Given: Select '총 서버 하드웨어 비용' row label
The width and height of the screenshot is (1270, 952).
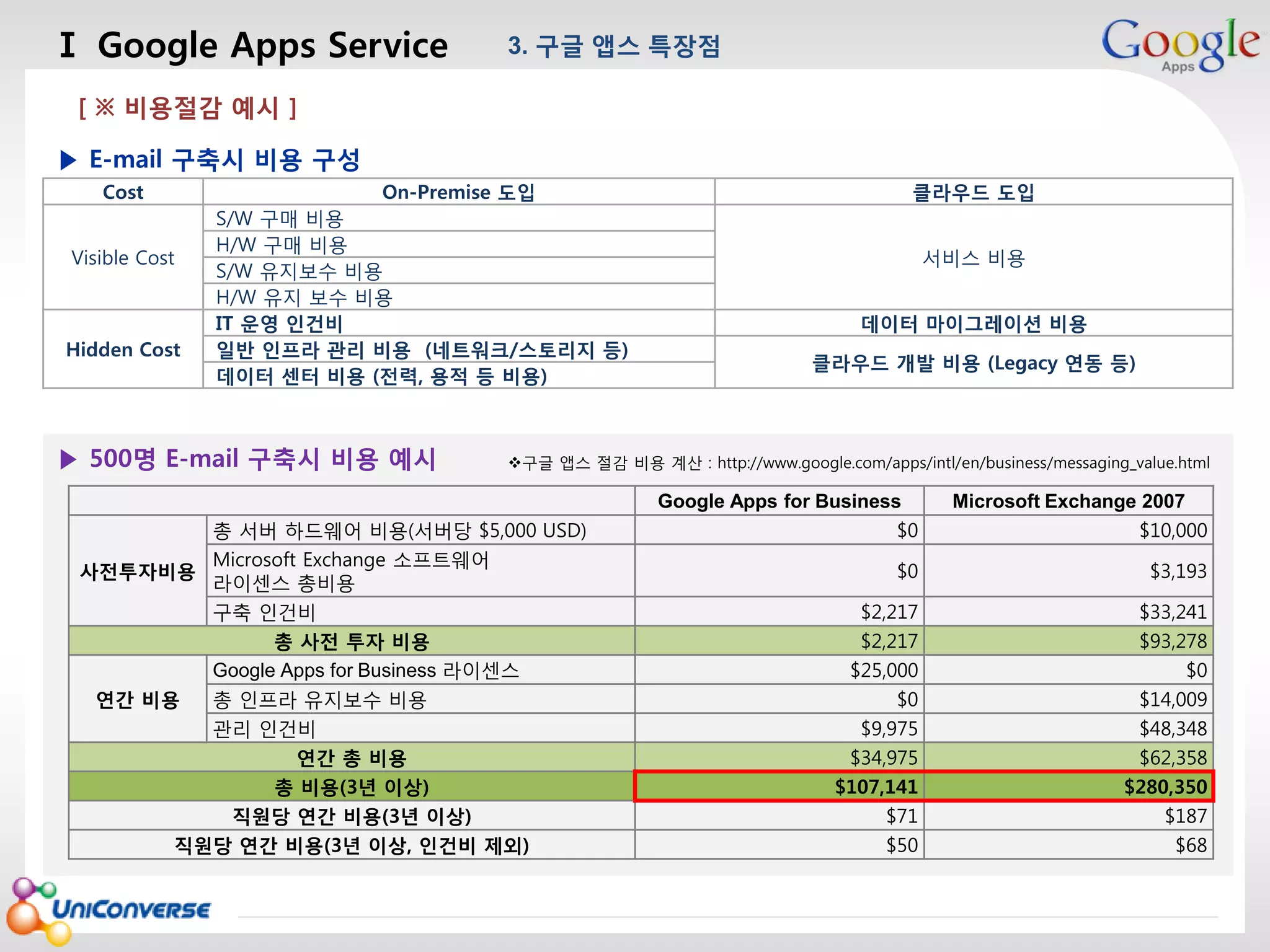Looking at the screenshot, I should pos(420,530).
